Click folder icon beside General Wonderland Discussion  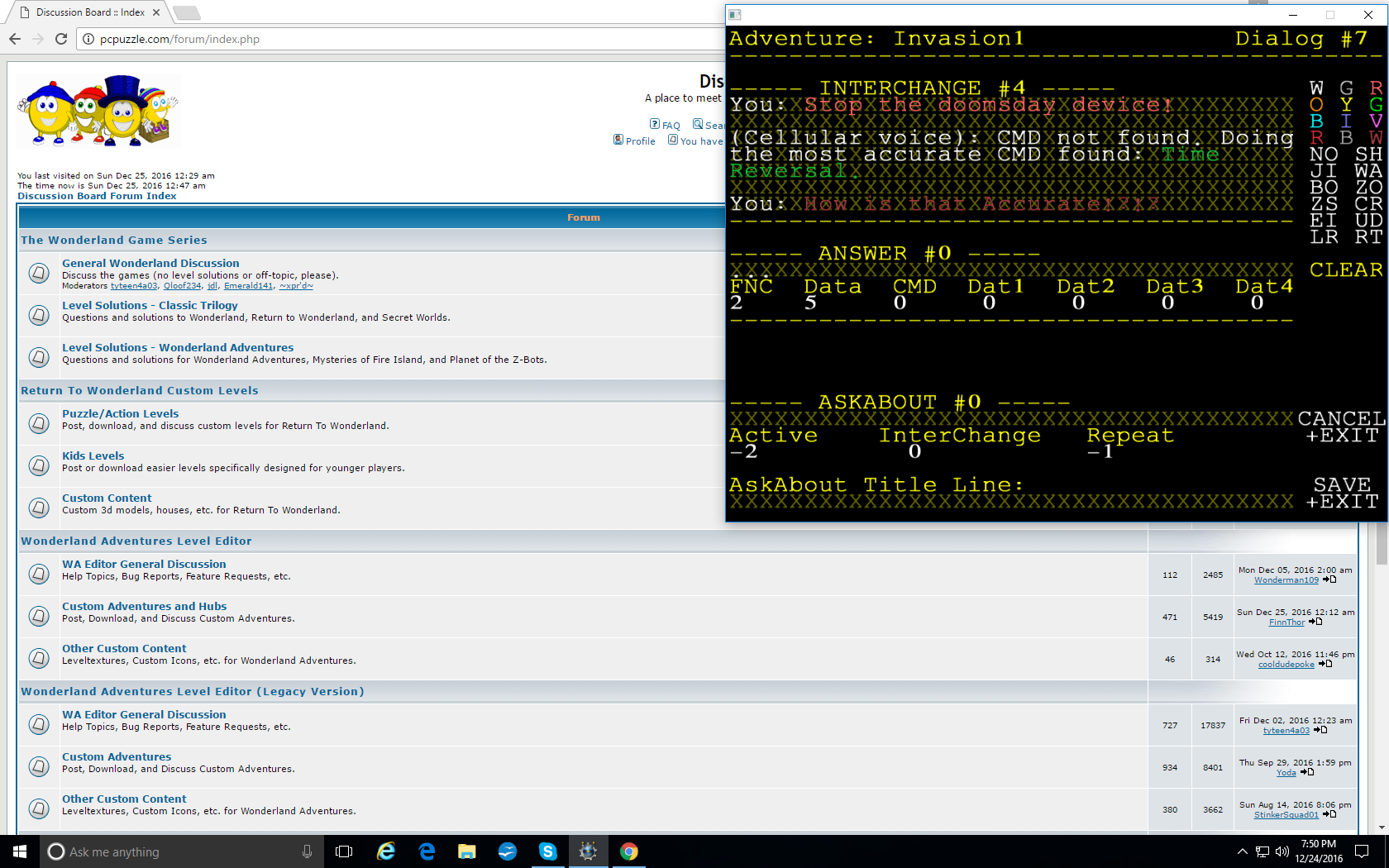[x=39, y=273]
